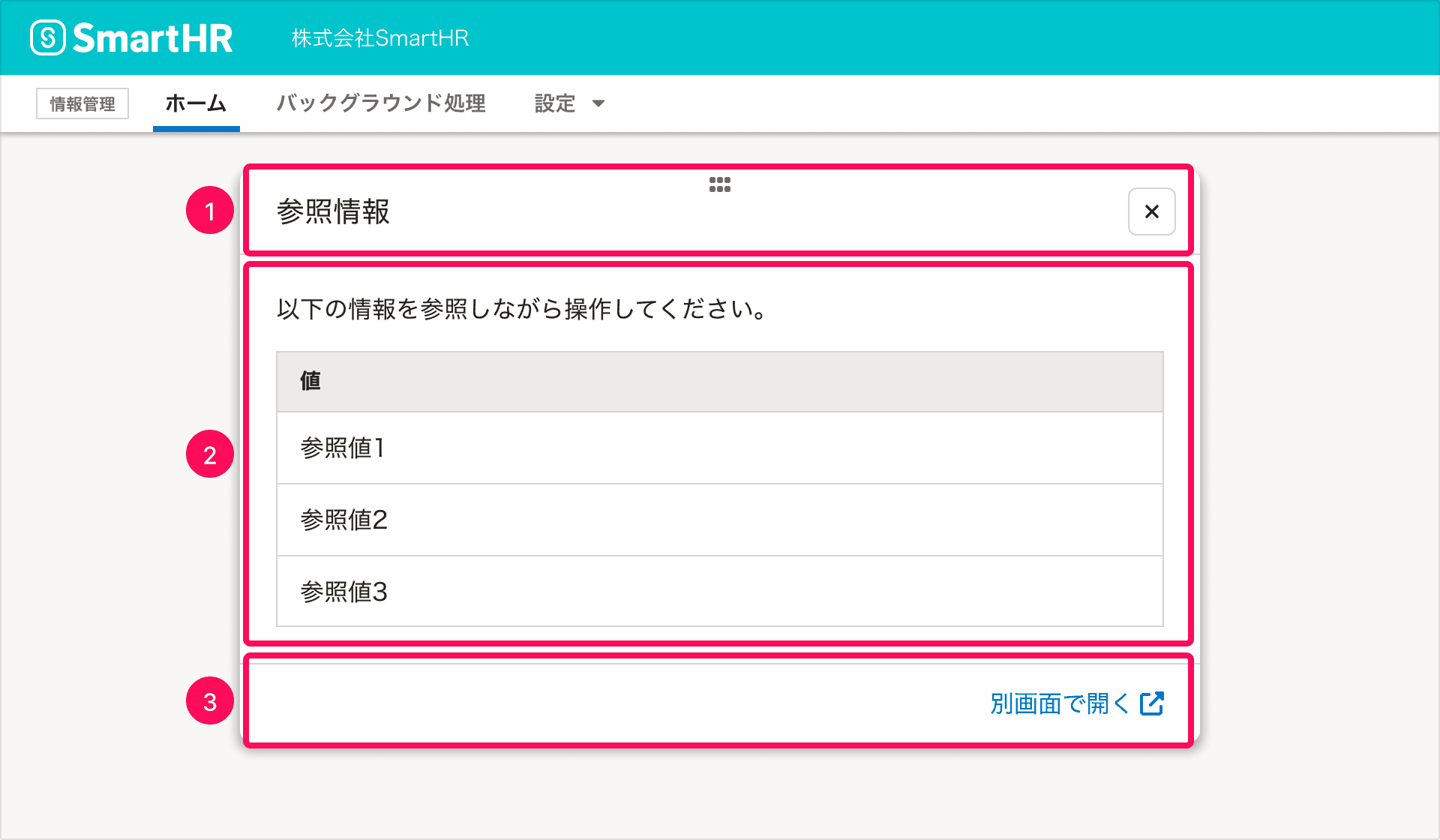The width and height of the screenshot is (1440, 840).
Task: Click the 設定 gear-area caret icon
Action: click(599, 104)
